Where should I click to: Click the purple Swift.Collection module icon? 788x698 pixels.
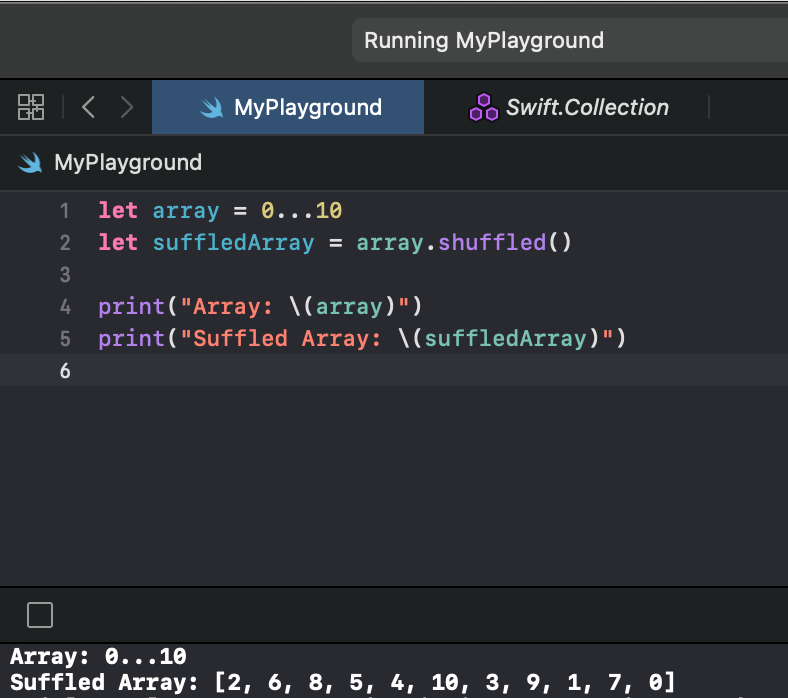pos(483,107)
